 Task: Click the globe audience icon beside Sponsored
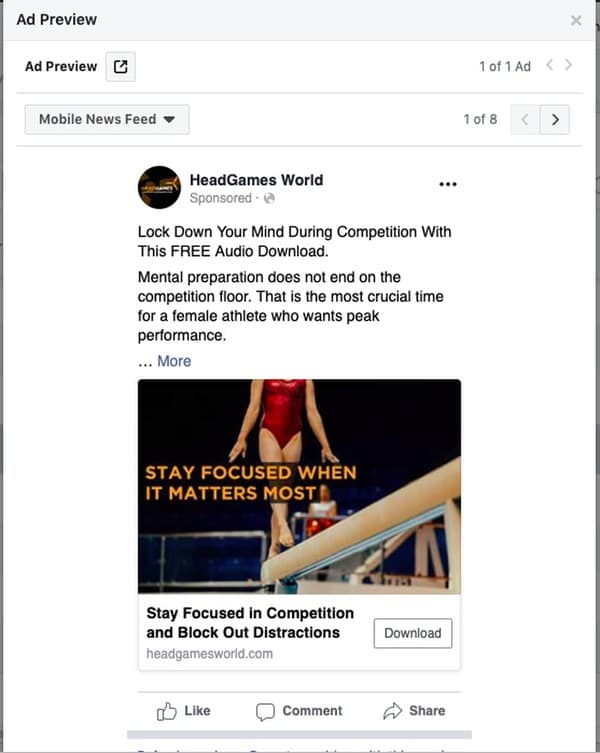click(269, 199)
